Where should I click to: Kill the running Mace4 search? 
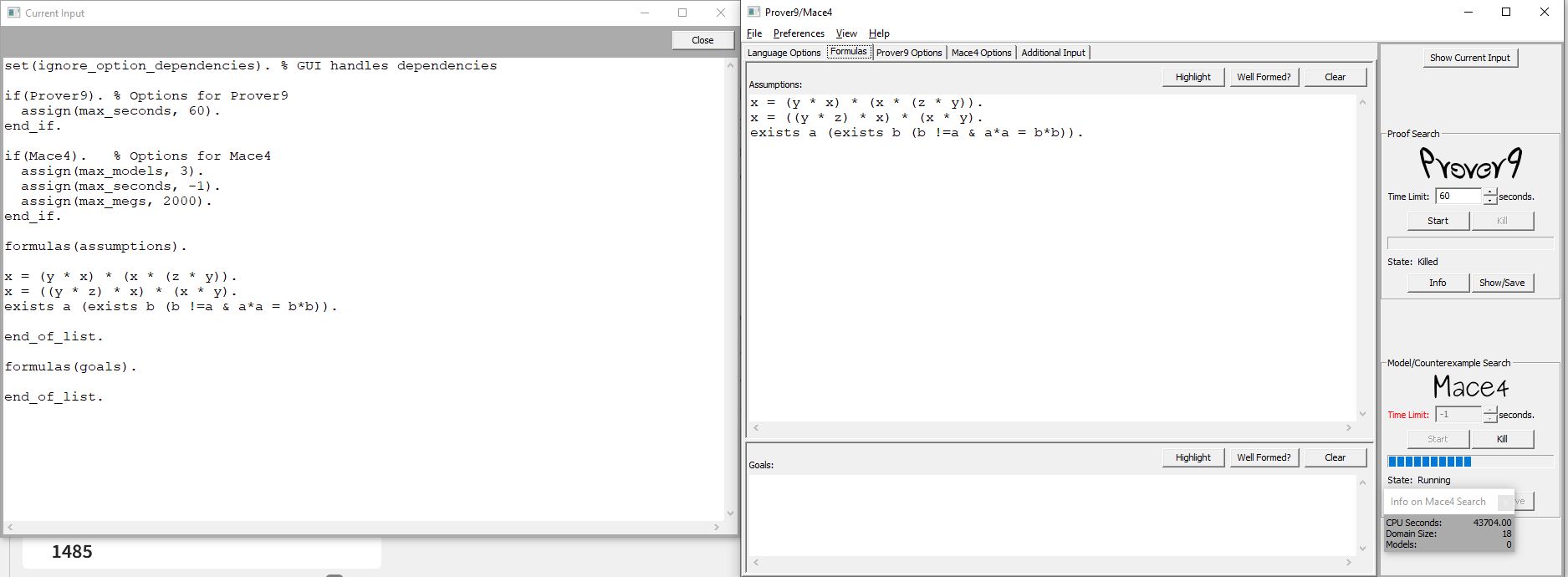(x=1502, y=439)
